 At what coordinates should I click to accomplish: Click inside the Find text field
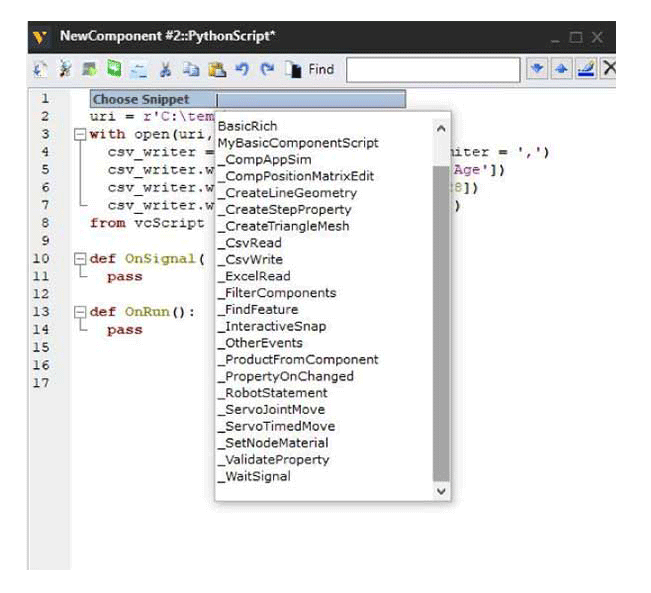tap(432, 69)
